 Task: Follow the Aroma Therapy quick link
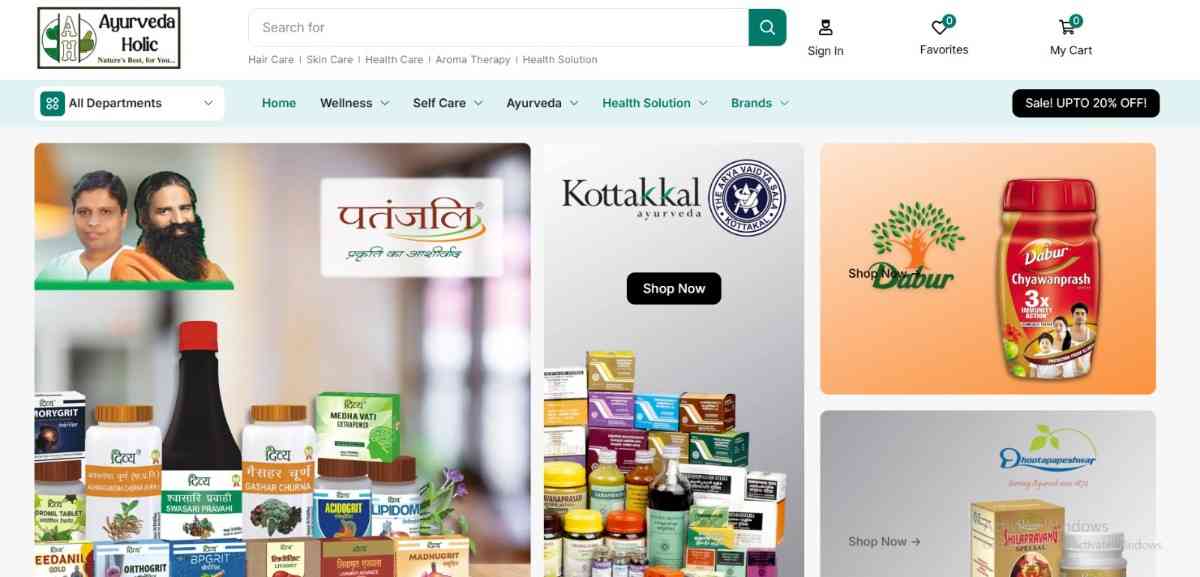(473, 60)
